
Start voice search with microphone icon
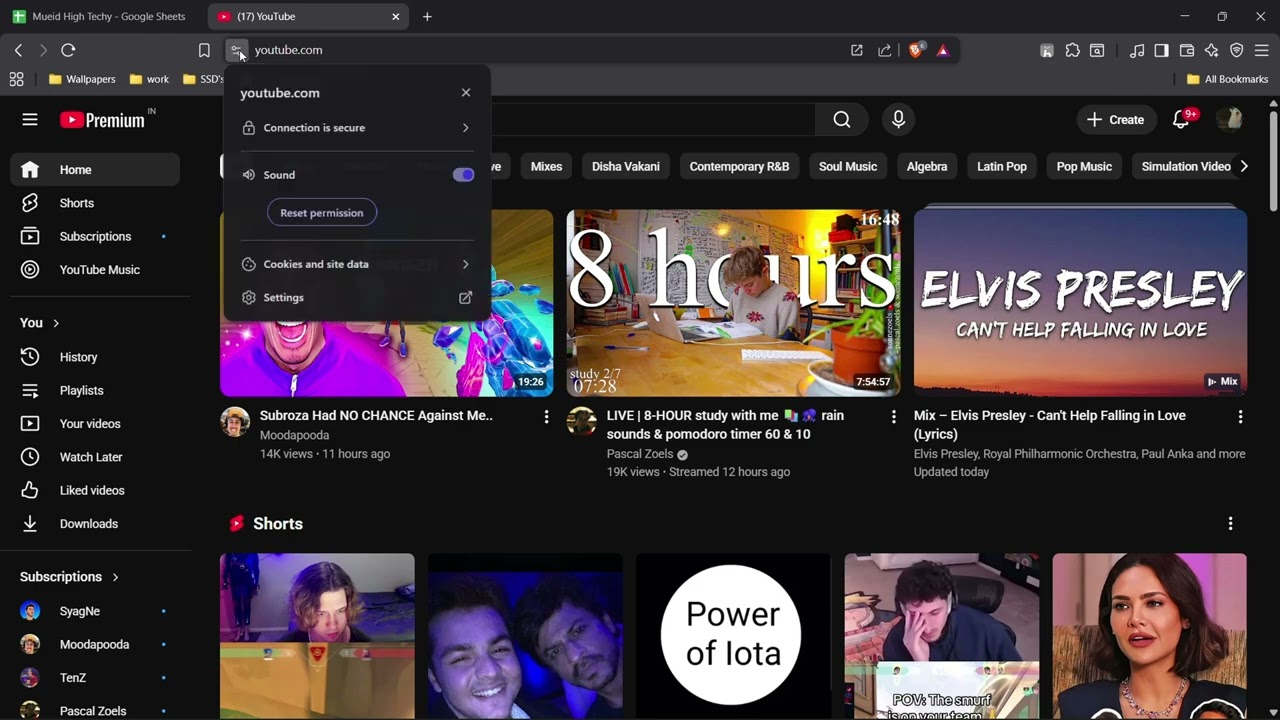pyautogui.click(x=898, y=120)
